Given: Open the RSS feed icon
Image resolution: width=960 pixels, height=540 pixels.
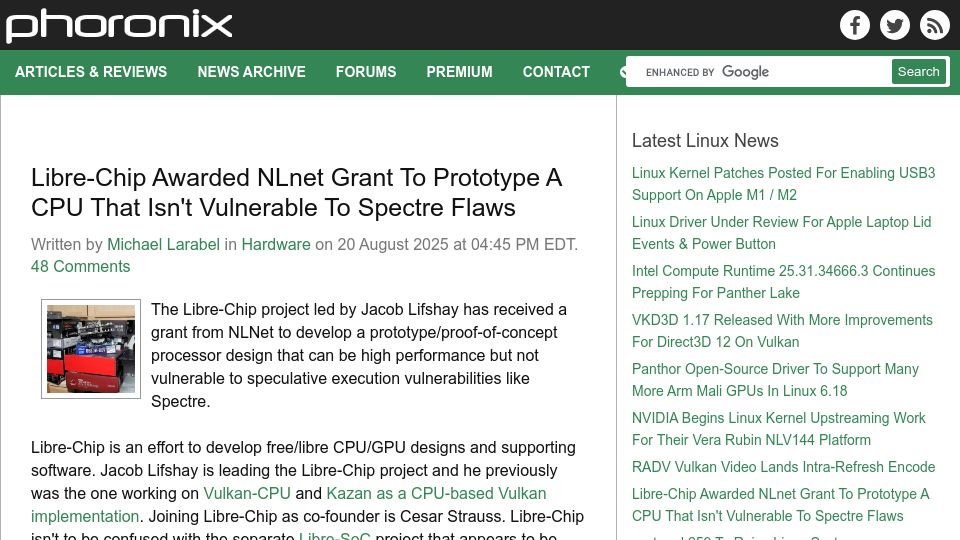Looking at the screenshot, I should 934,25.
